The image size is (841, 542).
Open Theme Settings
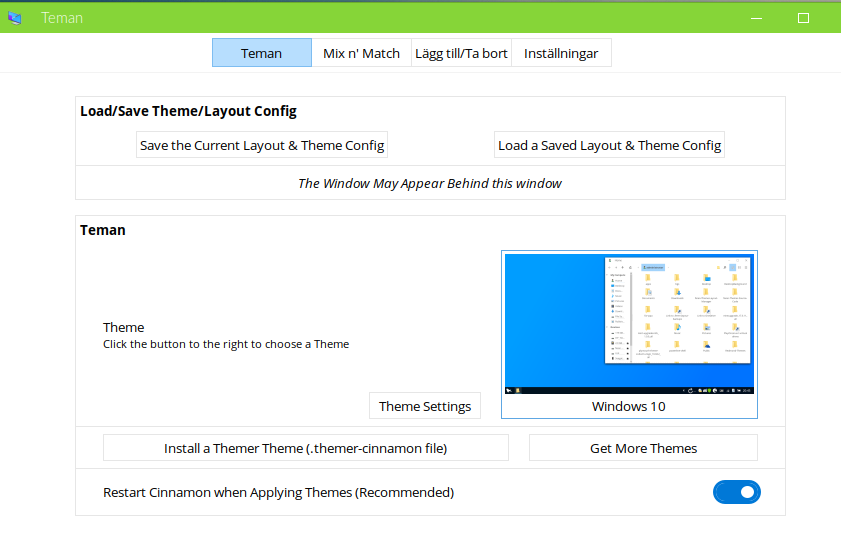pyautogui.click(x=425, y=406)
